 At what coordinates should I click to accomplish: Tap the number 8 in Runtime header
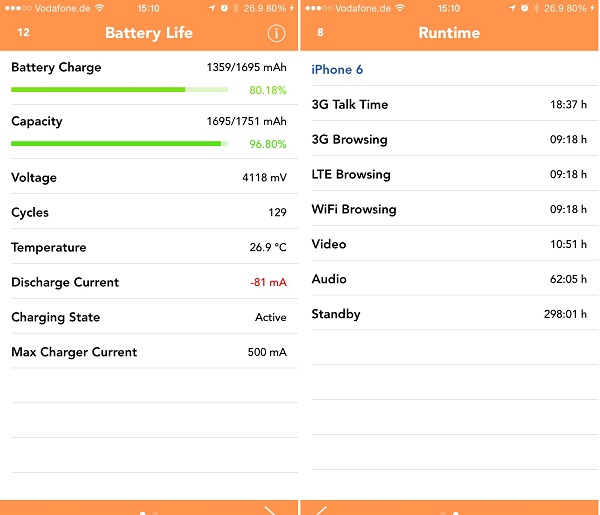point(320,33)
